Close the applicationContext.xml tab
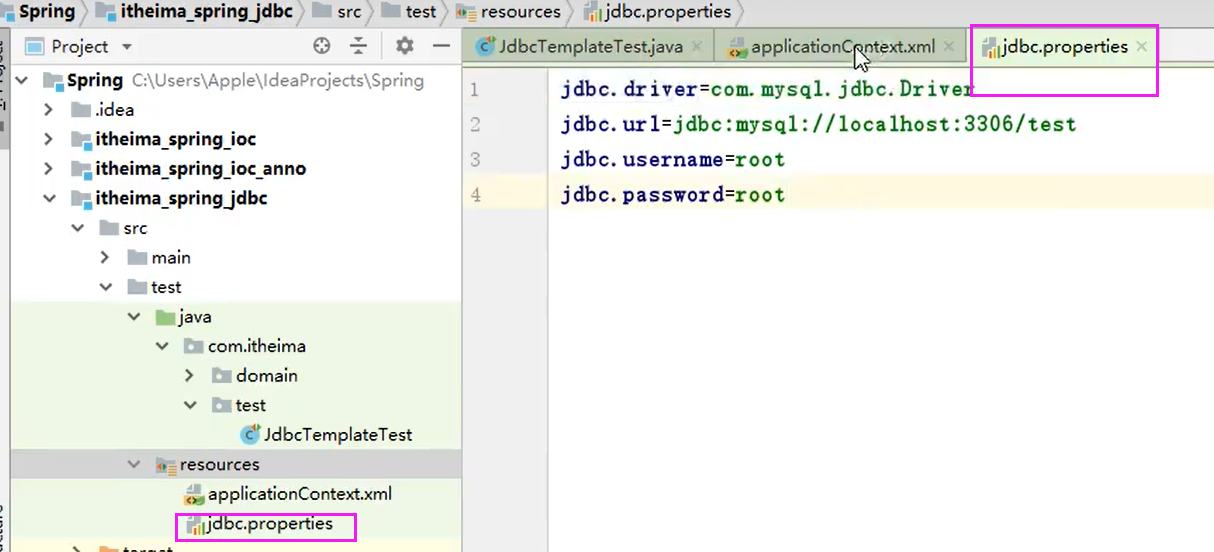 (x=949, y=46)
